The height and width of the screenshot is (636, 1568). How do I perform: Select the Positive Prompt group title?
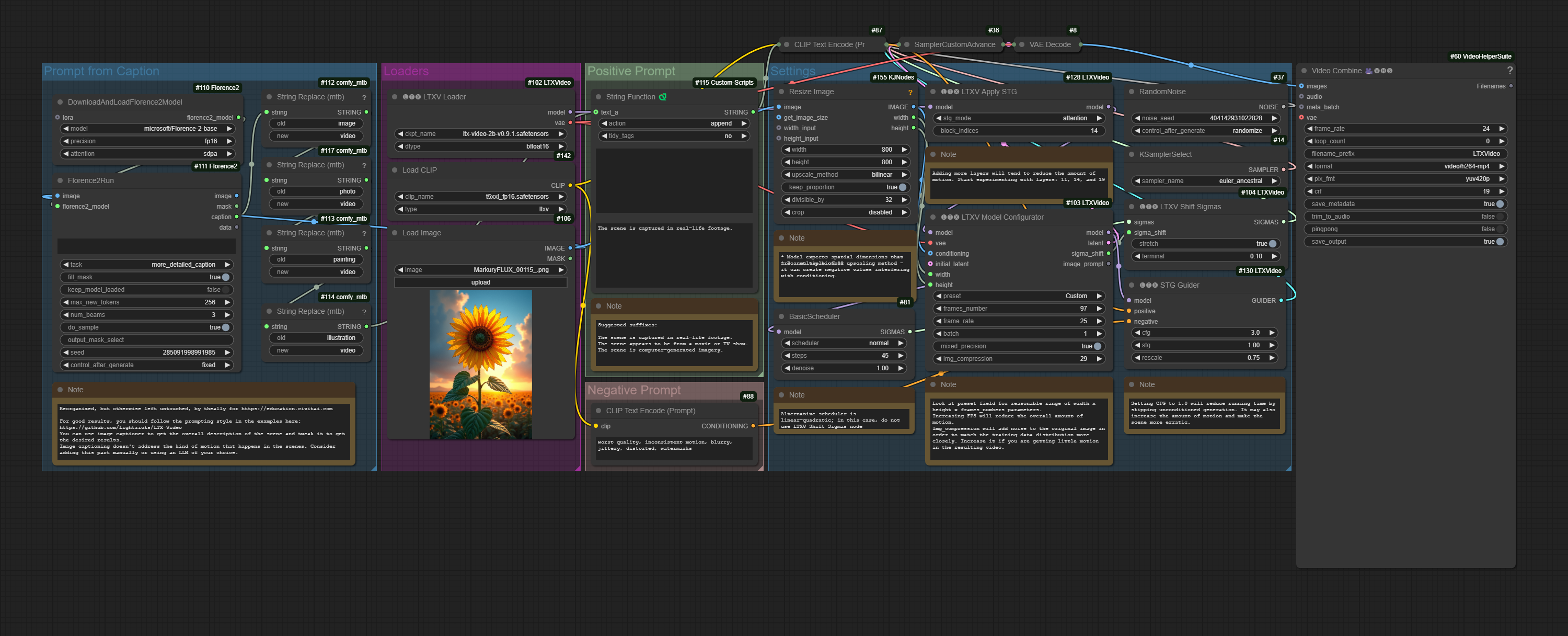(x=631, y=71)
